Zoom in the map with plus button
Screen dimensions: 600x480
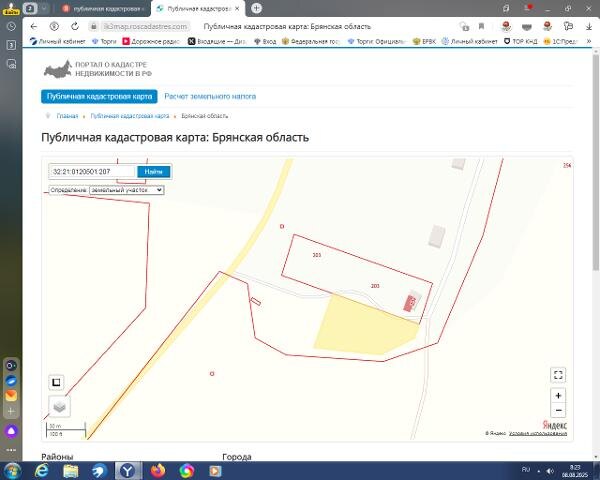(558, 395)
